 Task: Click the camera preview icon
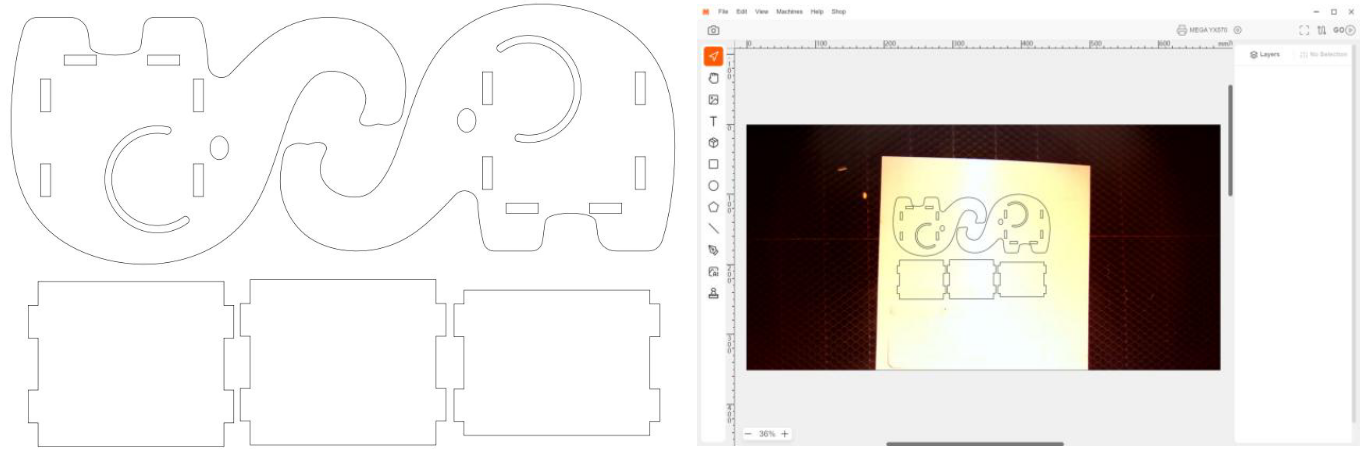click(x=713, y=30)
